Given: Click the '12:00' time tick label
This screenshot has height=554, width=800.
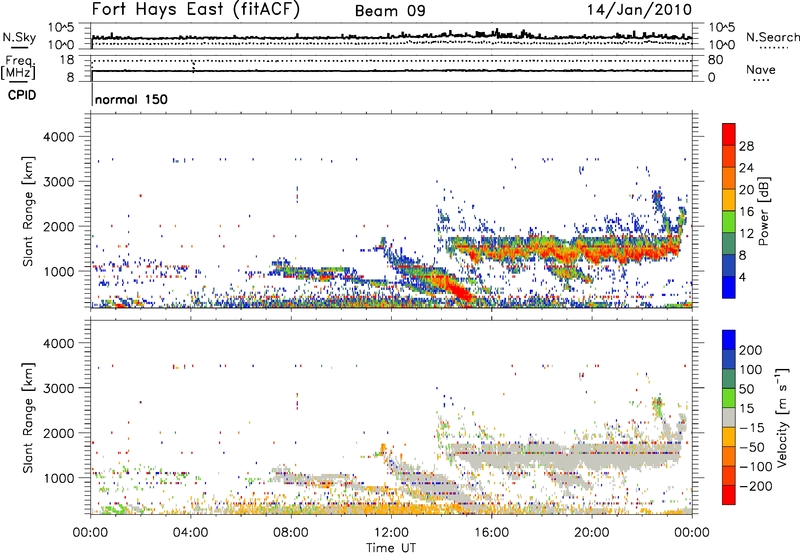Looking at the screenshot, I should pos(391,533).
